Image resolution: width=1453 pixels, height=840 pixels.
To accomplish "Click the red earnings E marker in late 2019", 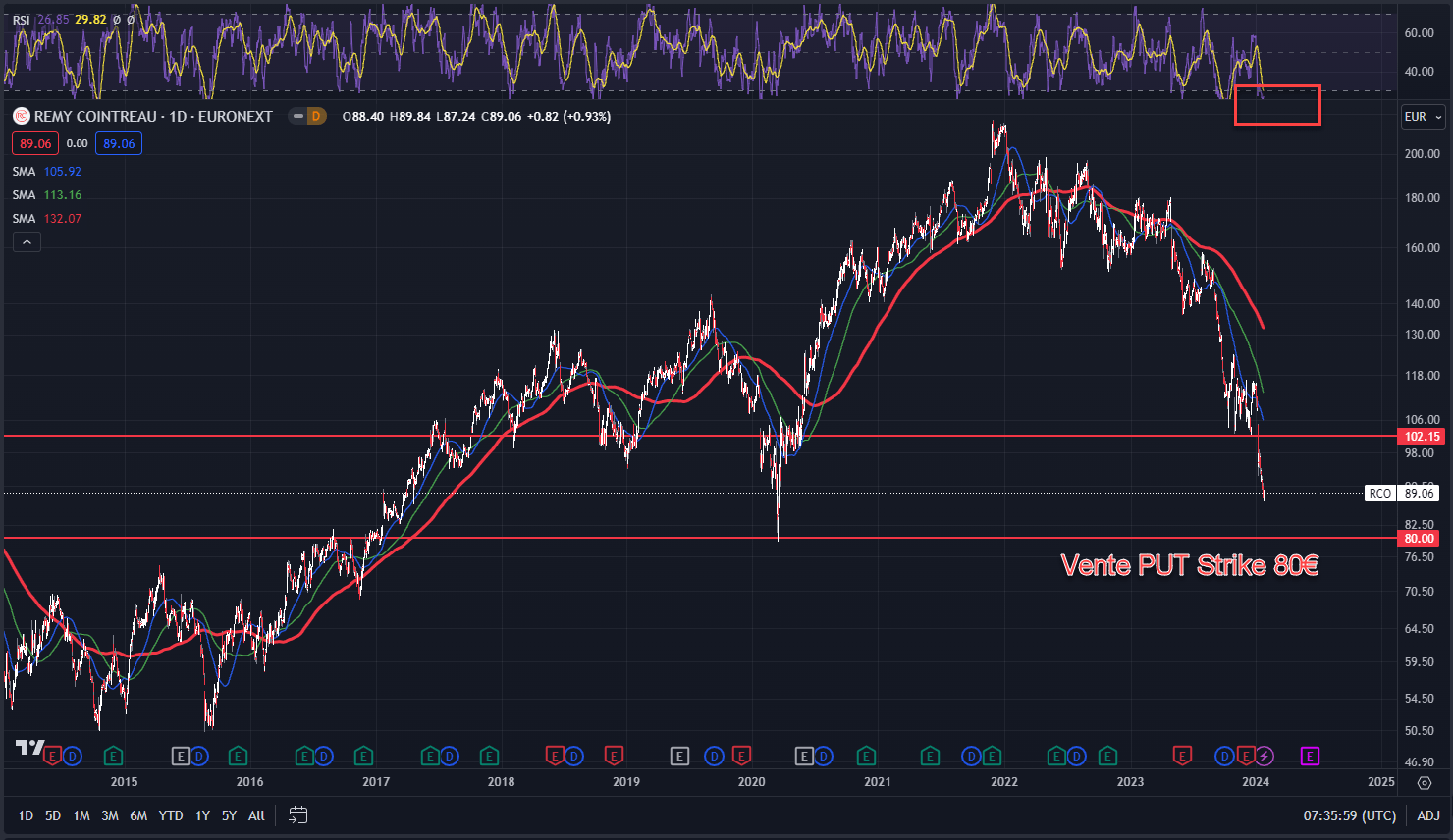I will coord(742,756).
